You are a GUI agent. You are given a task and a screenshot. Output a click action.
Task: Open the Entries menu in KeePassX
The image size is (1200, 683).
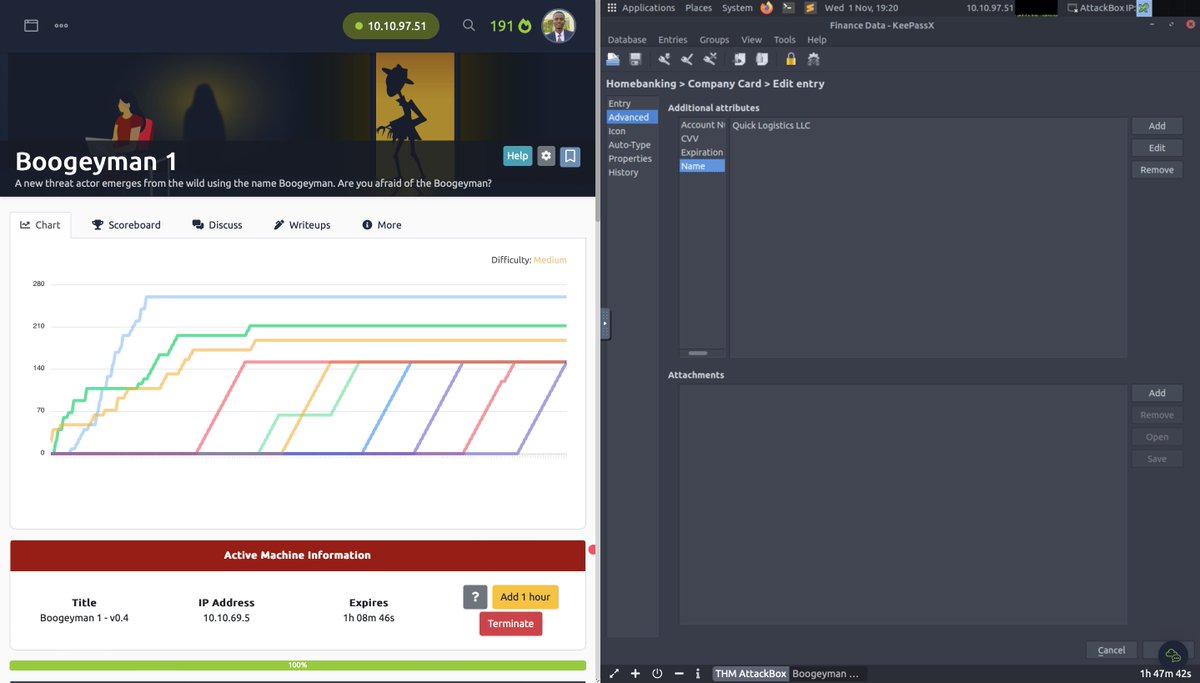(x=672, y=40)
